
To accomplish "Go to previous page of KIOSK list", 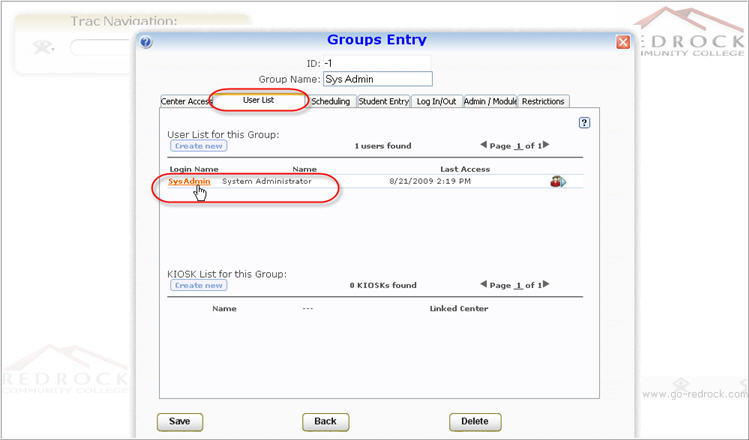I will tap(483, 285).
